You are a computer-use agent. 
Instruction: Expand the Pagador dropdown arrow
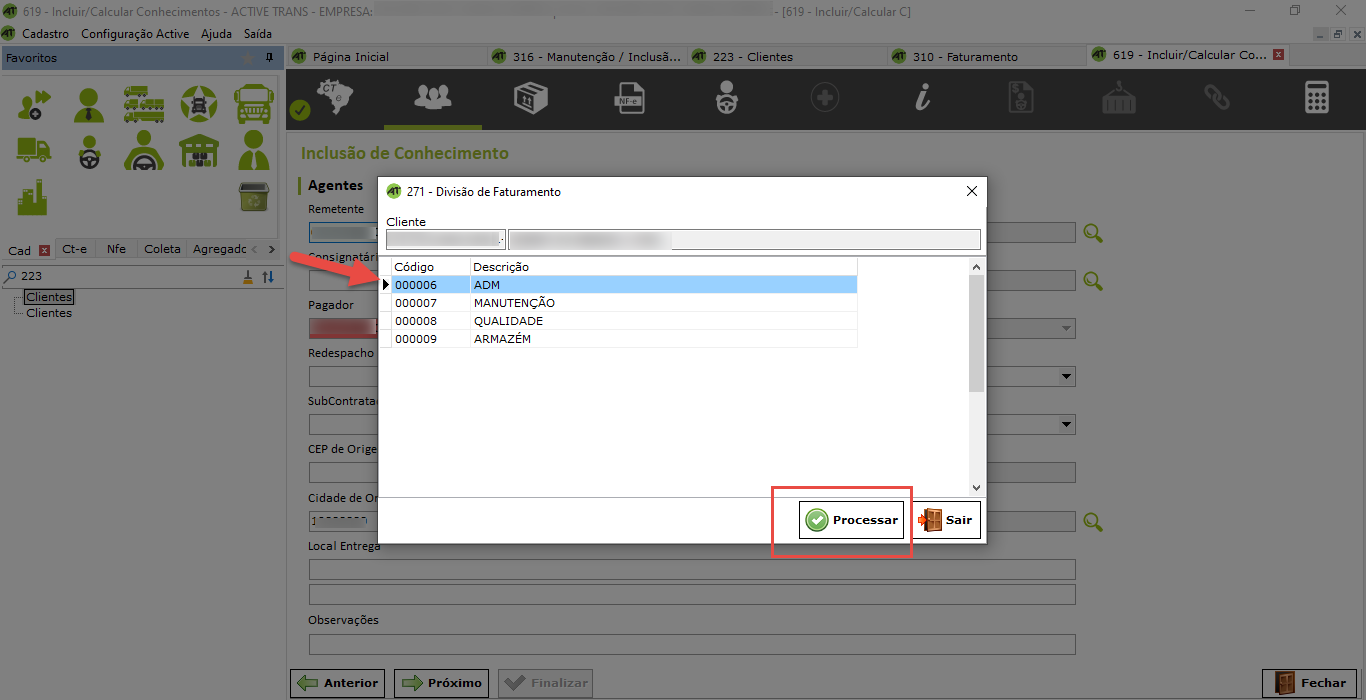pos(1066,329)
